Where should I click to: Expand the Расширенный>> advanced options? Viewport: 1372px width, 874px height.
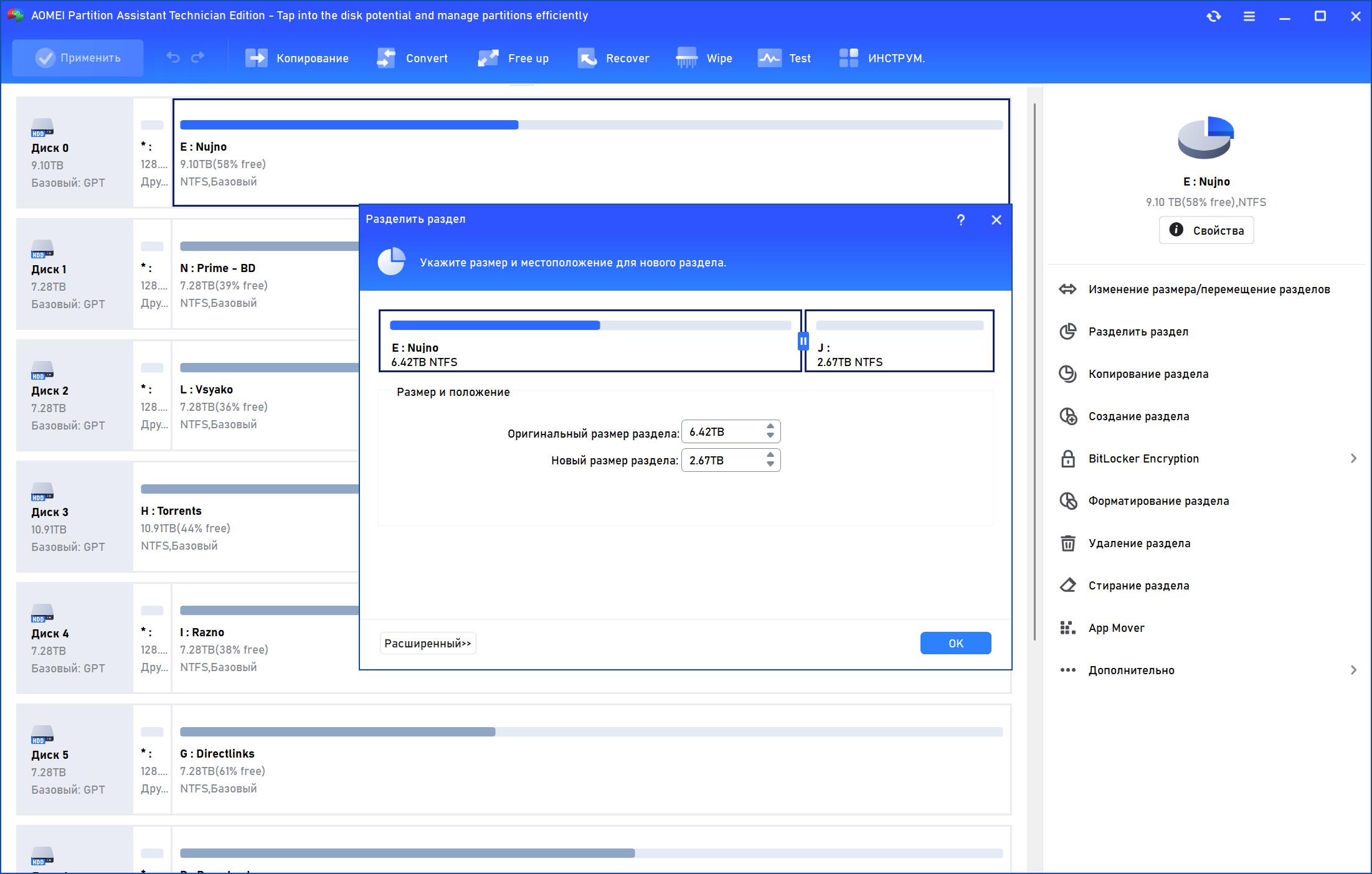[x=428, y=643]
